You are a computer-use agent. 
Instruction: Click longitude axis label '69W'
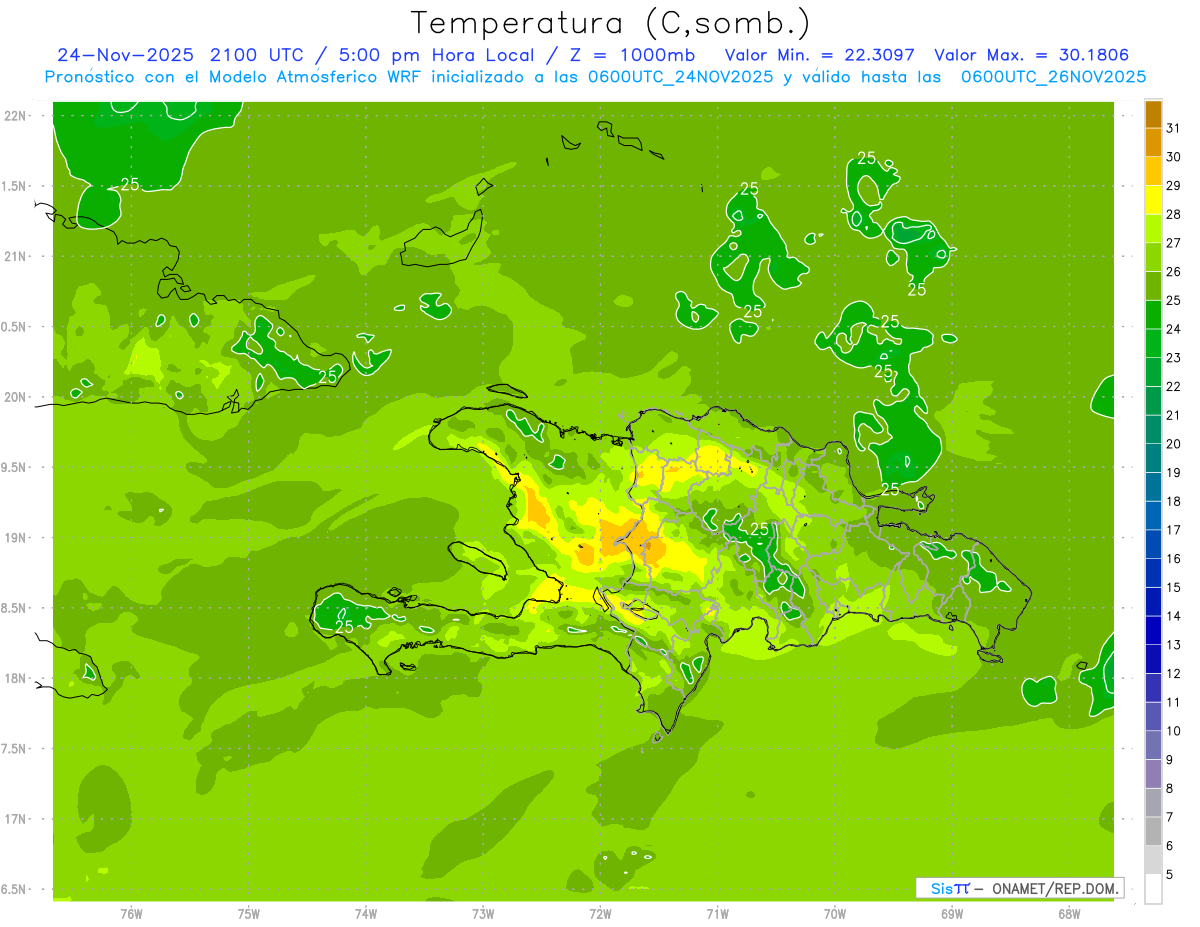[x=951, y=914]
